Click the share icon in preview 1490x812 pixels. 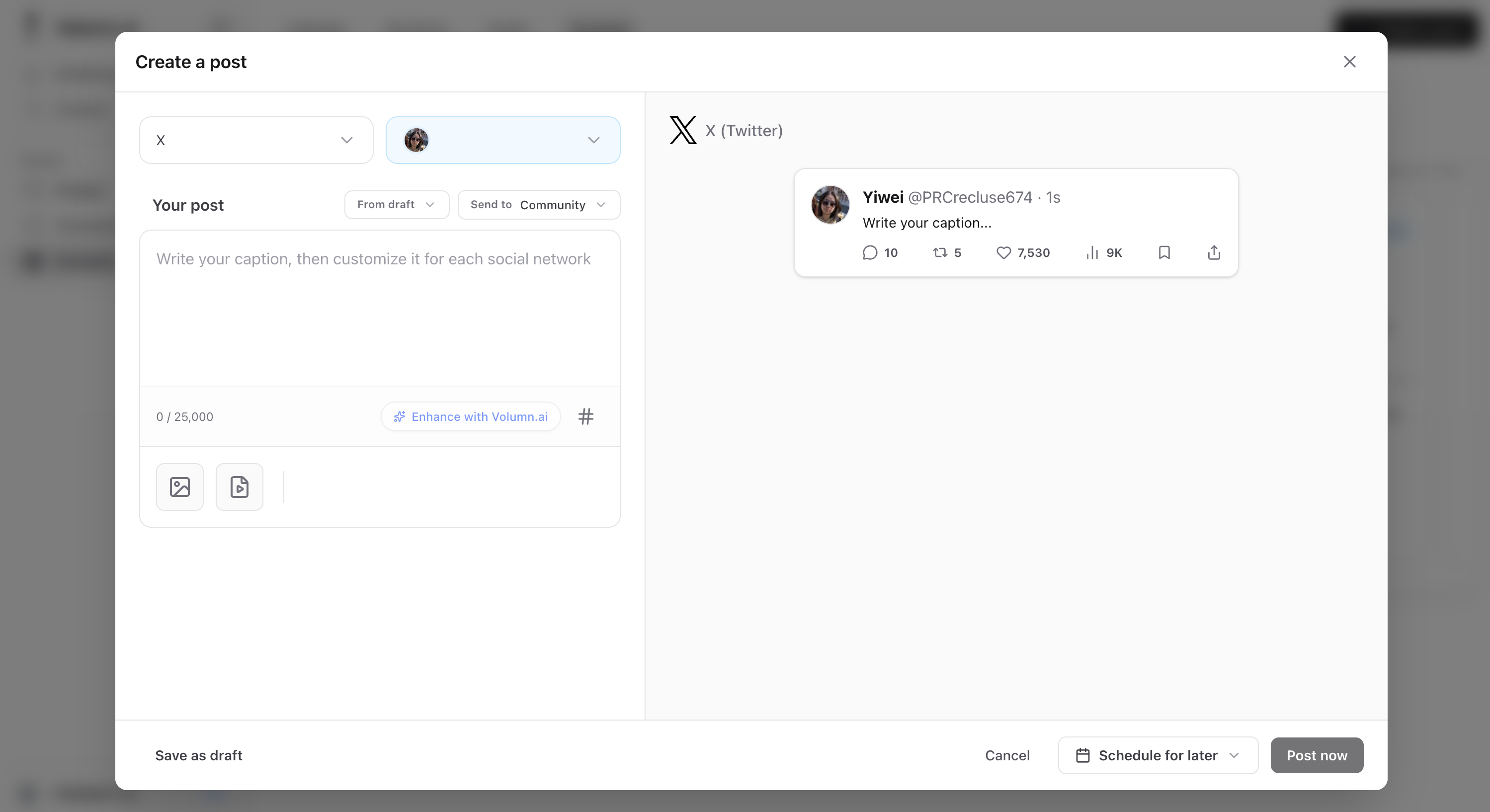click(x=1214, y=253)
